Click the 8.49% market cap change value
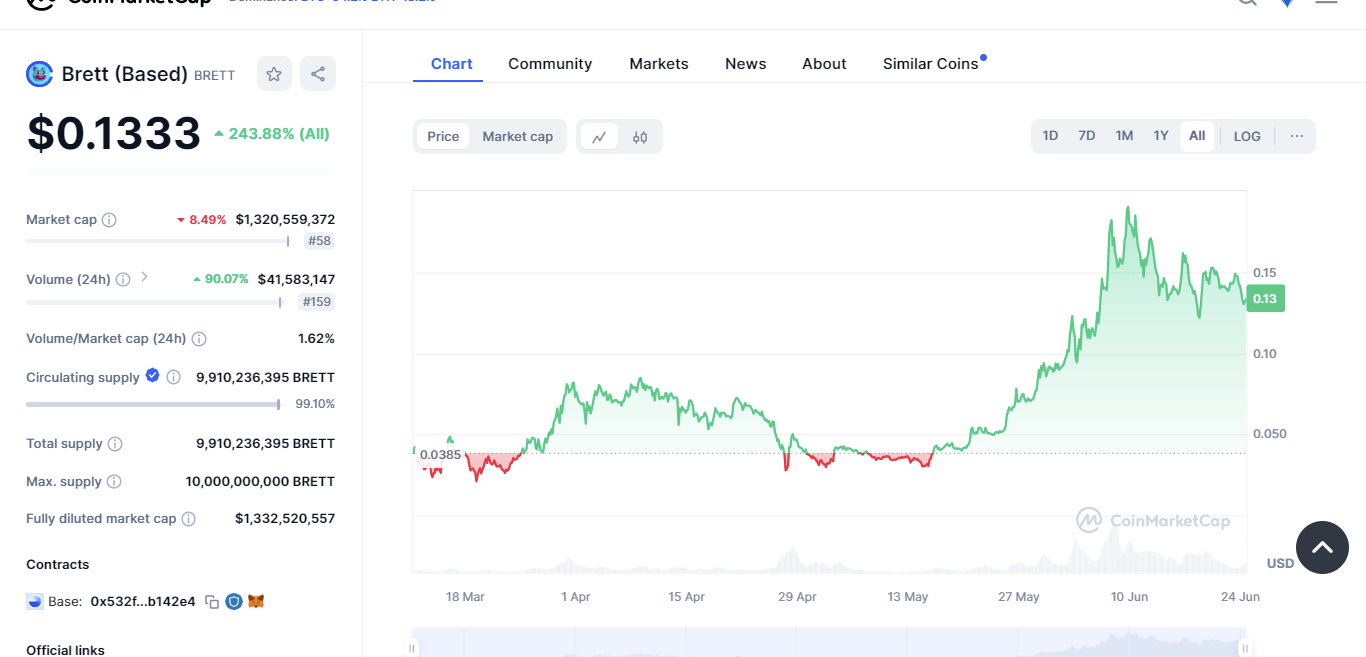The height and width of the screenshot is (657, 1366). pos(202,220)
